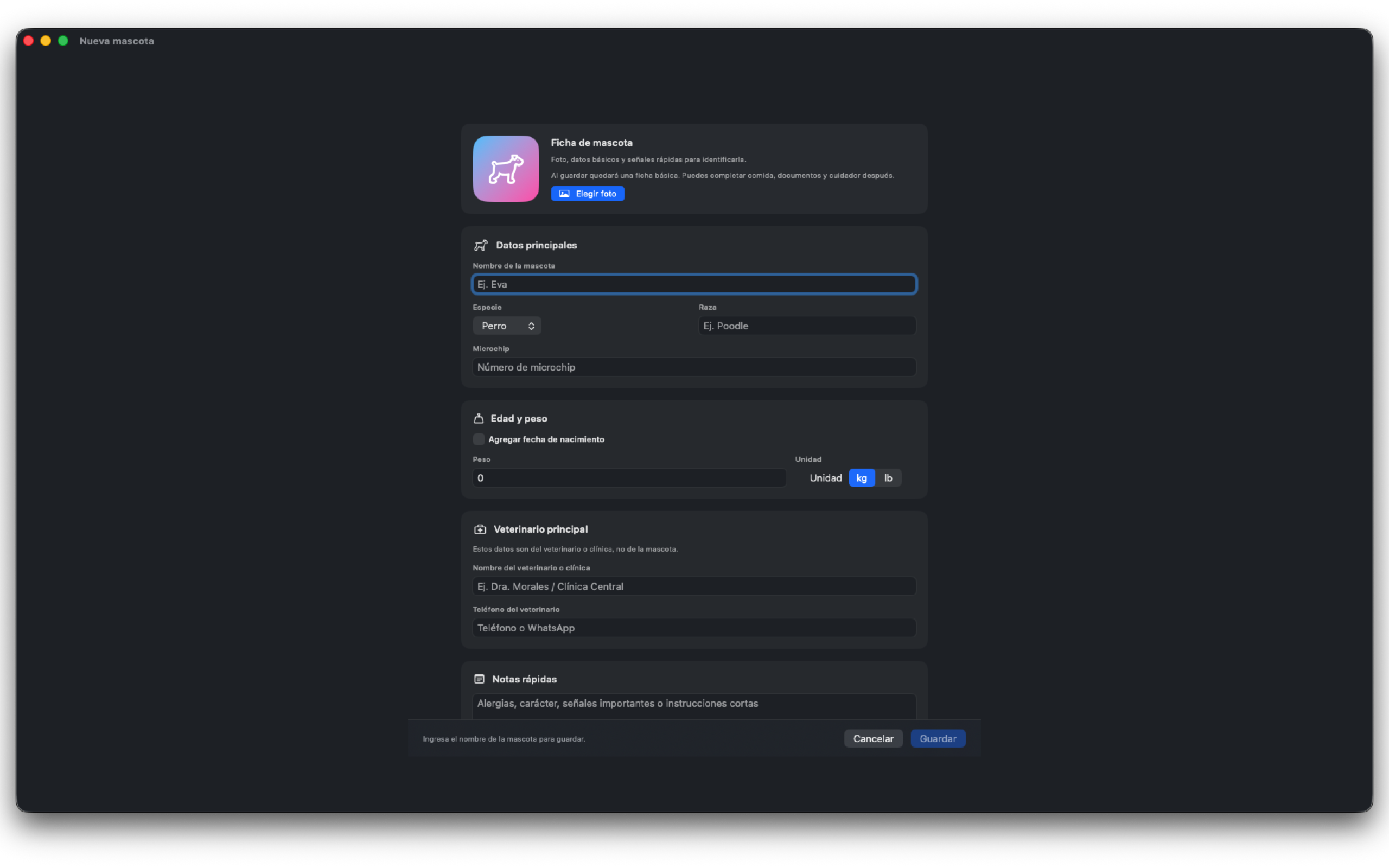
Task: Click the pet profile dog avatar thumbnail
Action: pyautogui.click(x=506, y=168)
